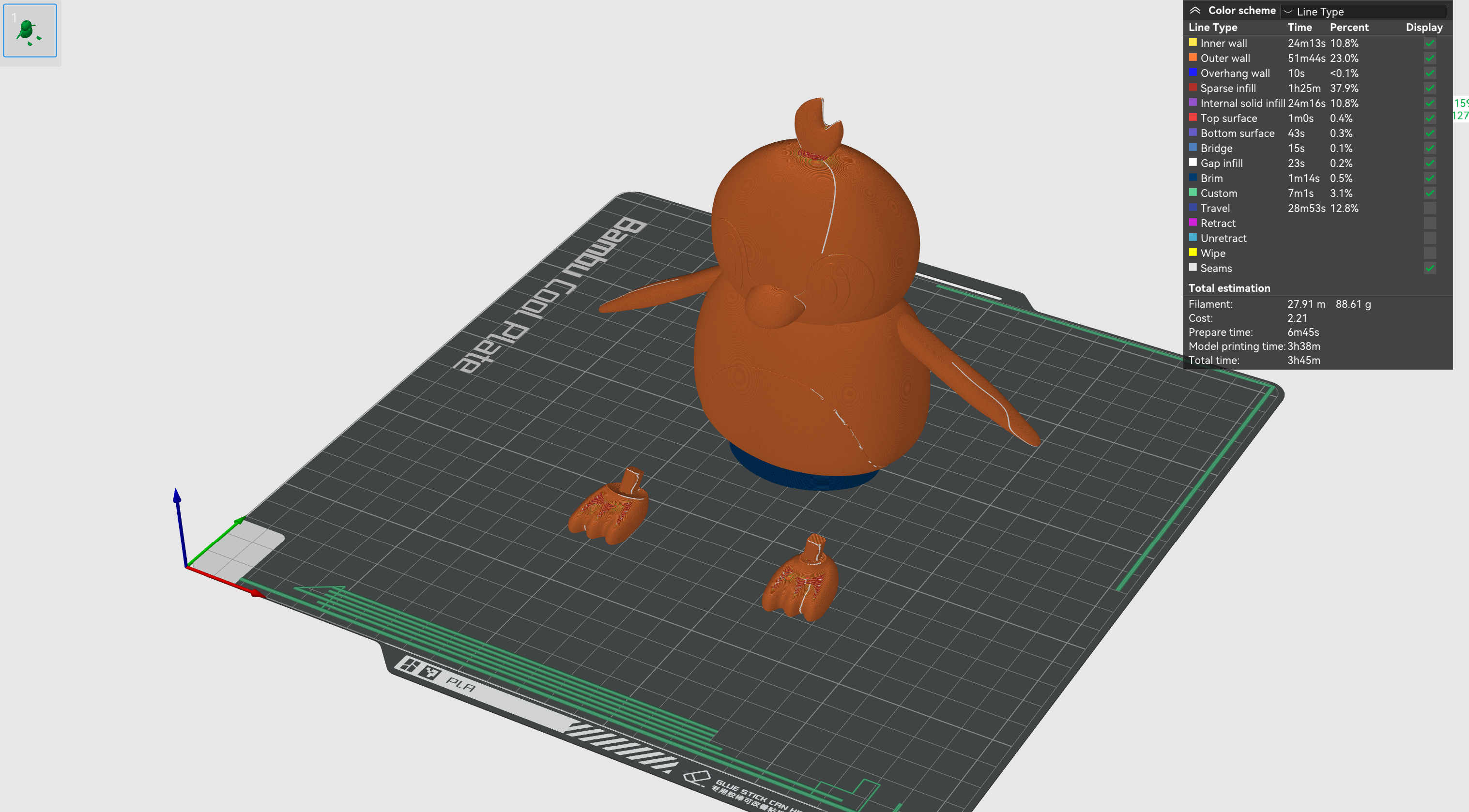Viewport: 1469px width, 812px height.
Task: Select plate 1 thumbnail
Action: pyautogui.click(x=30, y=30)
